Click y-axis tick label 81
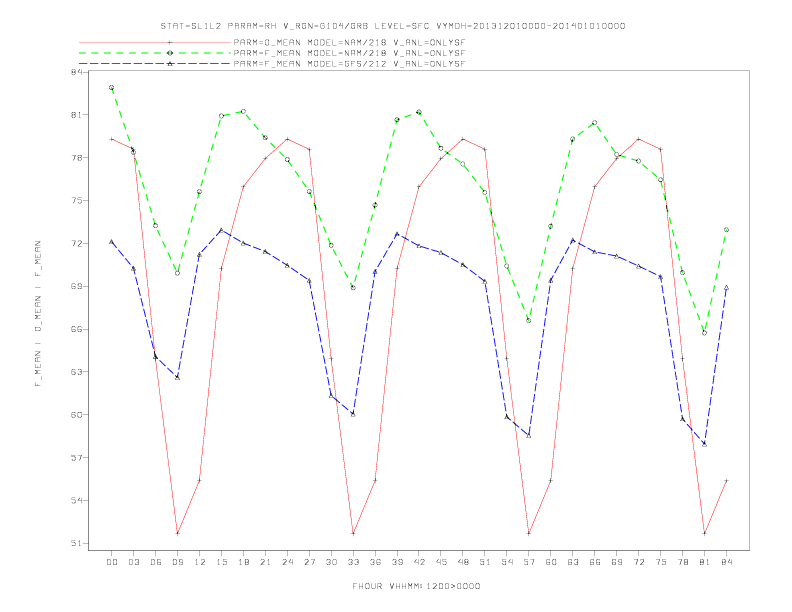The height and width of the screenshot is (612, 792). tap(77, 115)
